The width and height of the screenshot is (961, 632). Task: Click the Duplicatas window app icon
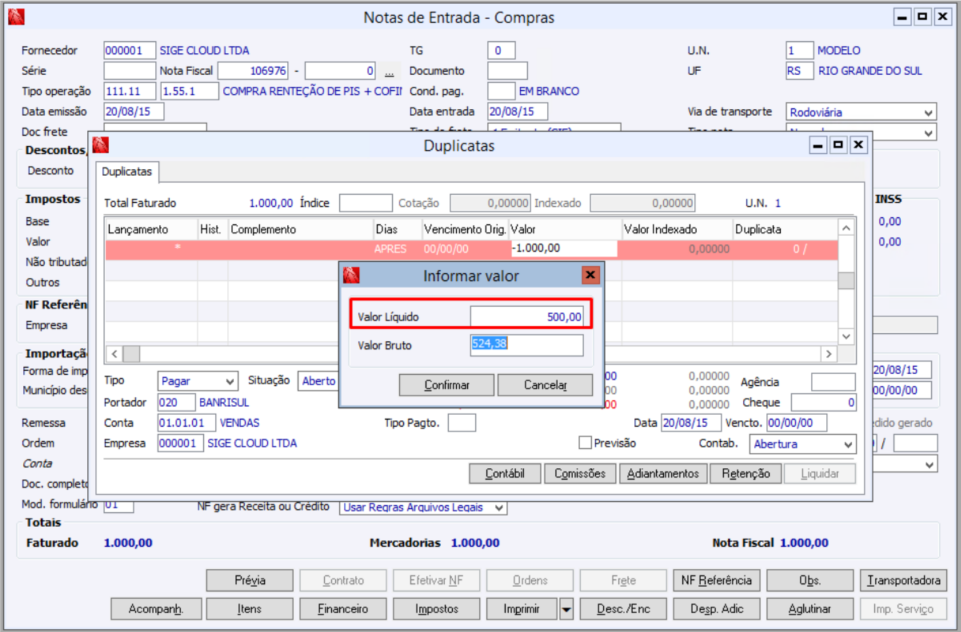[x=101, y=145]
